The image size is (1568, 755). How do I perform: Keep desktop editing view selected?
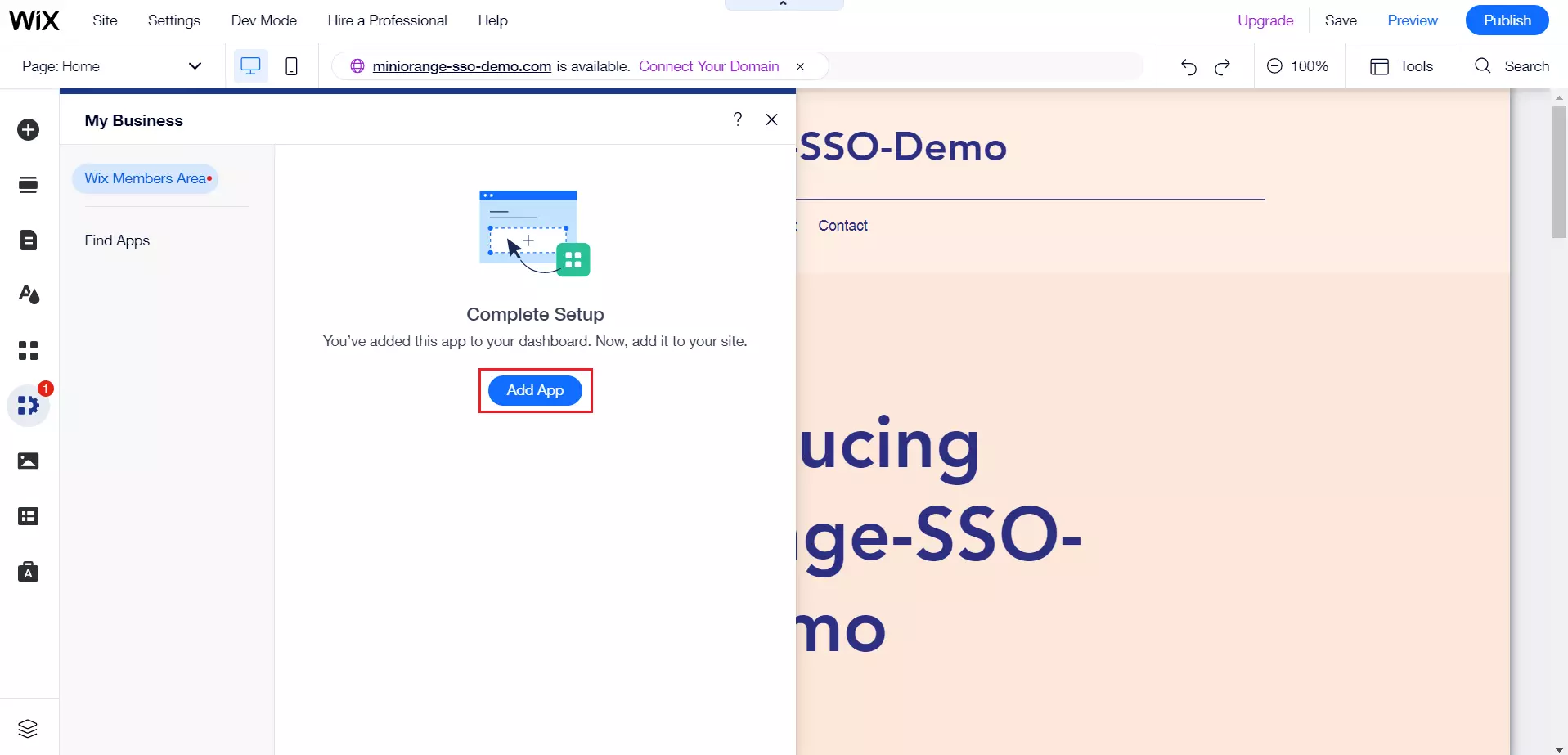point(250,65)
